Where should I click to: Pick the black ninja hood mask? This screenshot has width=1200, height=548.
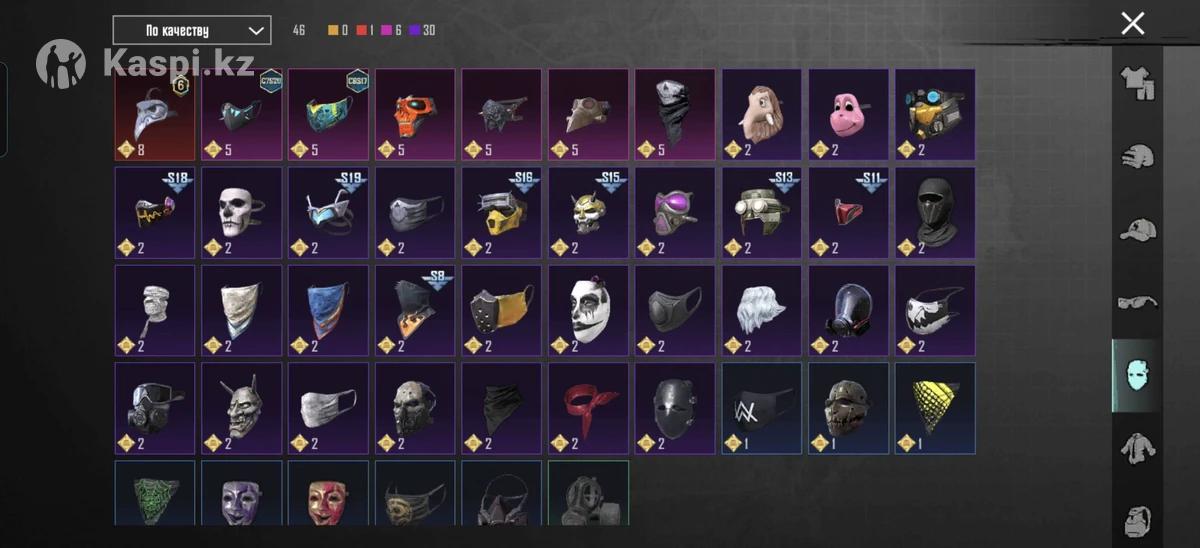coord(935,212)
